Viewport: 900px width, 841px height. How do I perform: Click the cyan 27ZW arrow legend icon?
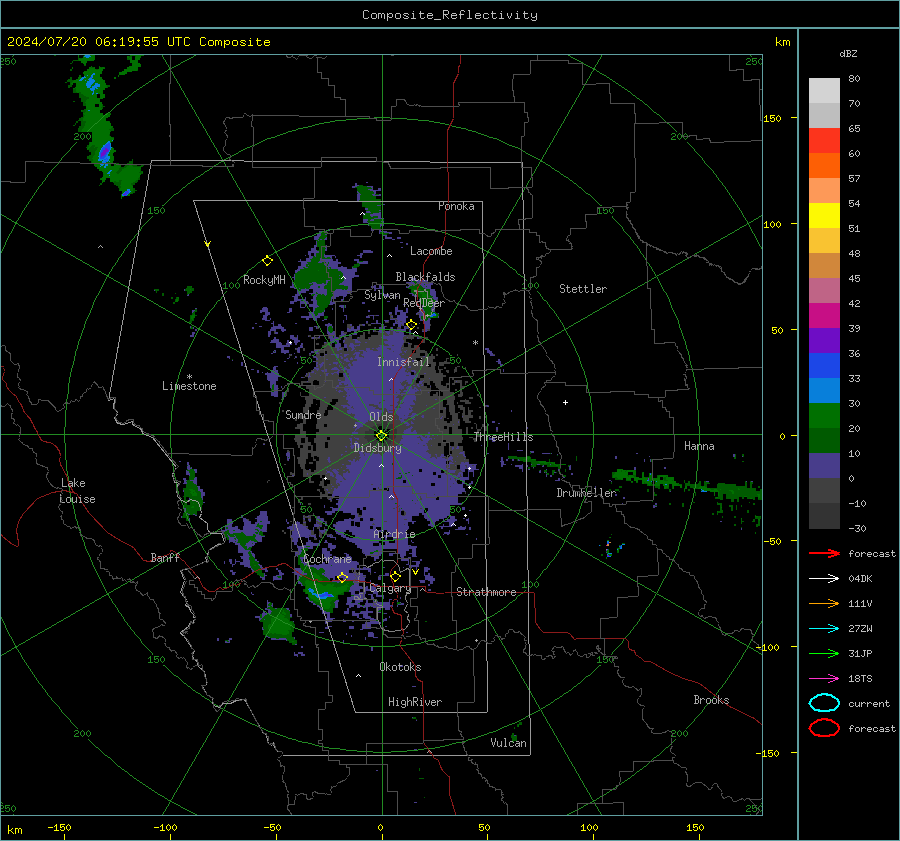pos(824,629)
